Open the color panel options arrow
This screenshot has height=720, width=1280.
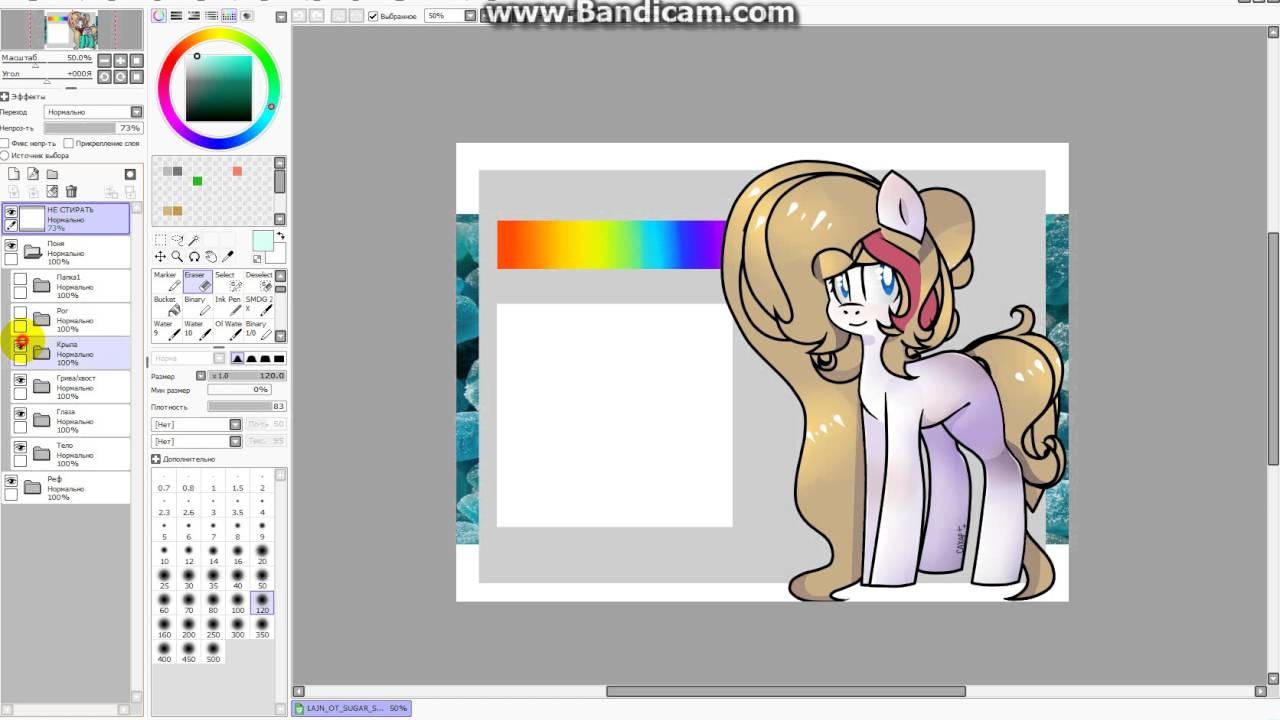281,17
